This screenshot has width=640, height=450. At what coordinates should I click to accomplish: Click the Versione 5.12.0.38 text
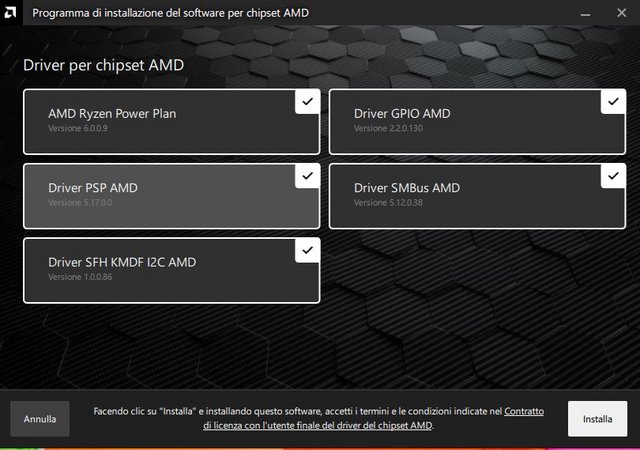tap(388, 203)
